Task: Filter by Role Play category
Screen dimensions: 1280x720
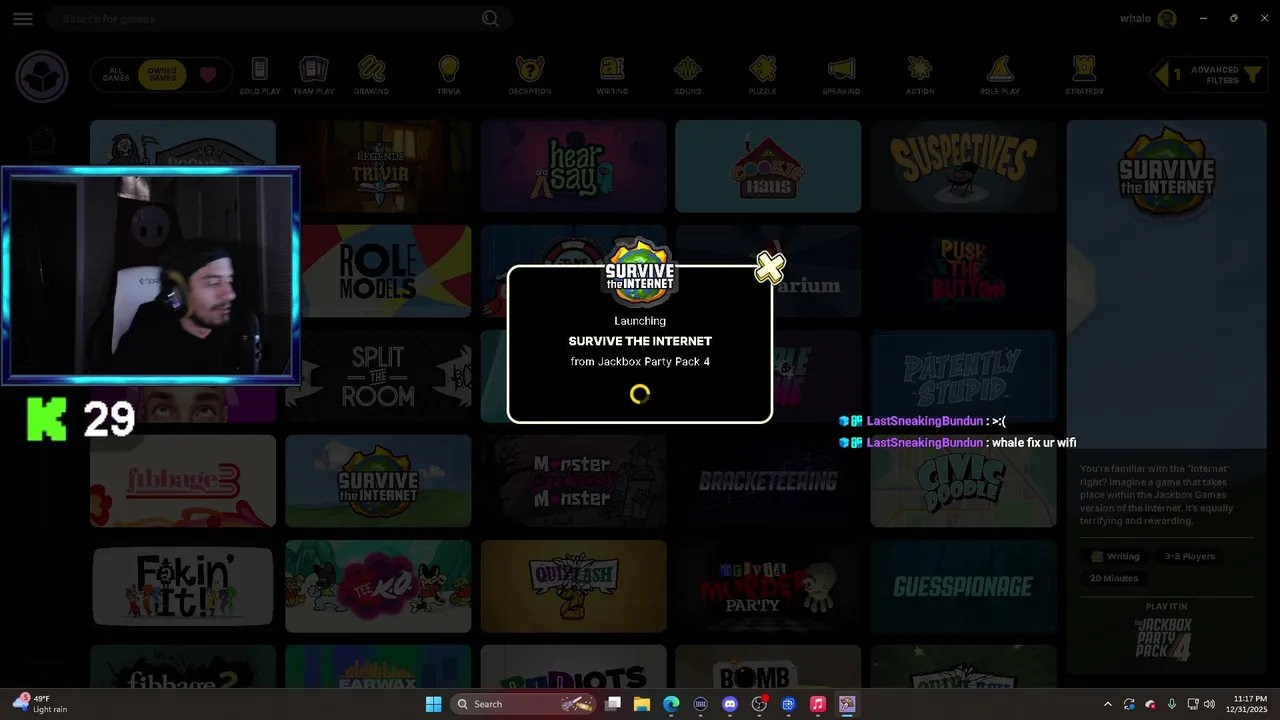Action: click(999, 76)
